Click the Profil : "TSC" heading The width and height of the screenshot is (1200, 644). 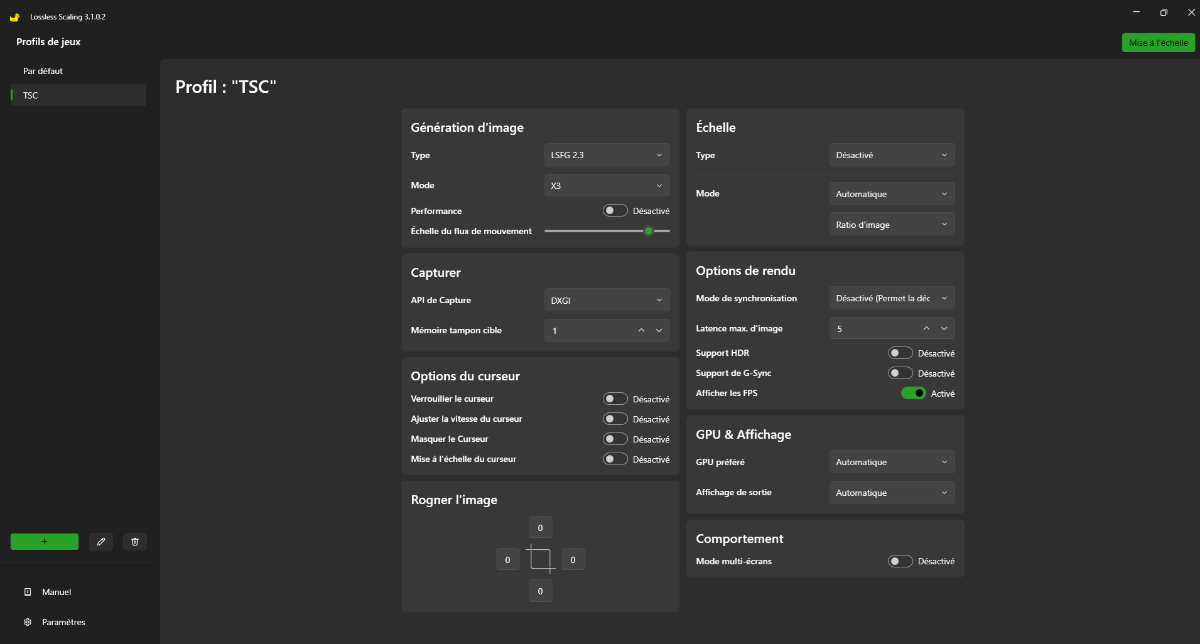225,87
